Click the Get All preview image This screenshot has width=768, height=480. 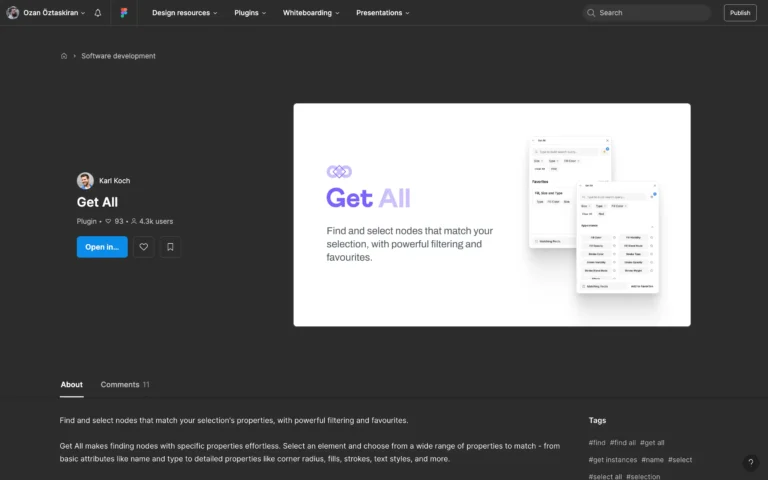[491, 214]
